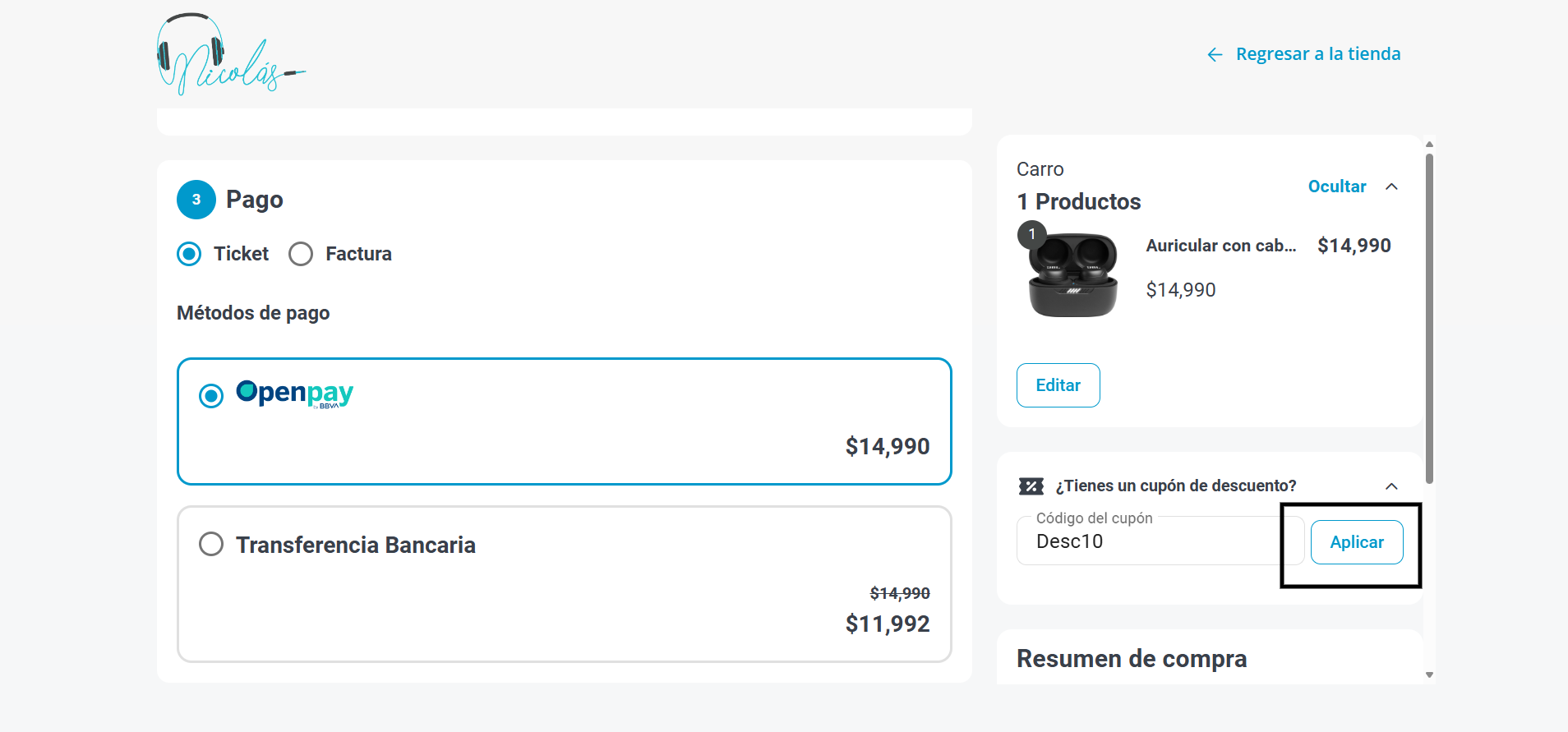Screen dimensions: 1568x732
Task: Select the Factura radio option
Action: 301,254
